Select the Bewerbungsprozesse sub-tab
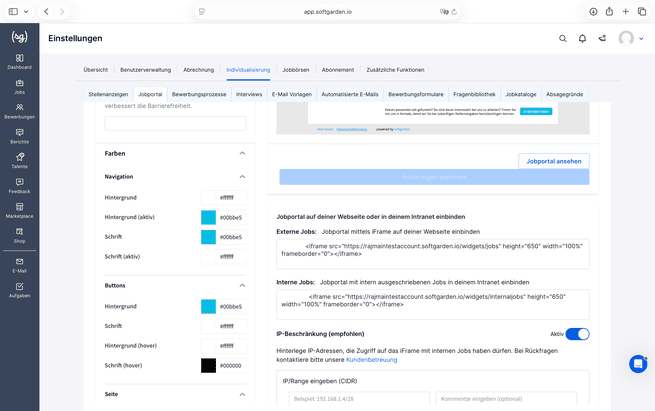The image size is (655, 411). pyautogui.click(x=199, y=94)
